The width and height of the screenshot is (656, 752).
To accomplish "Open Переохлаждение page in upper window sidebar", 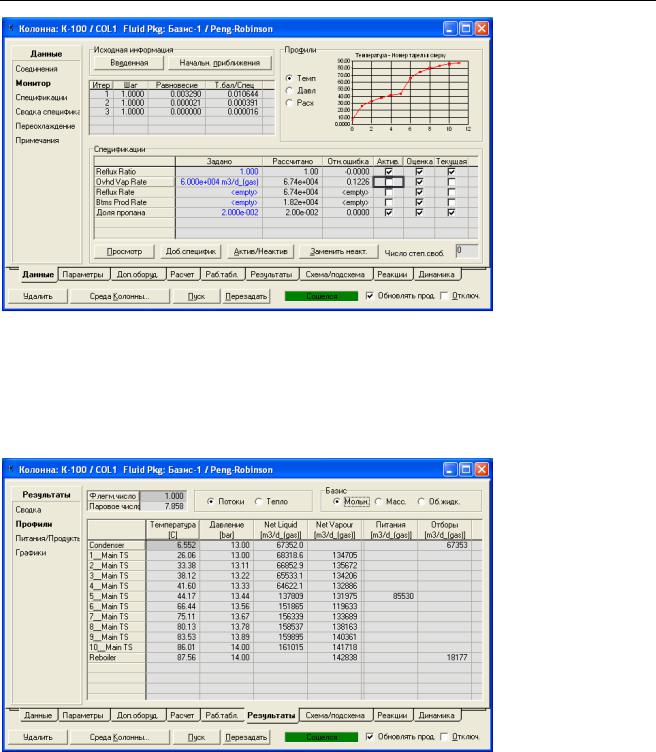I will tap(45, 126).
